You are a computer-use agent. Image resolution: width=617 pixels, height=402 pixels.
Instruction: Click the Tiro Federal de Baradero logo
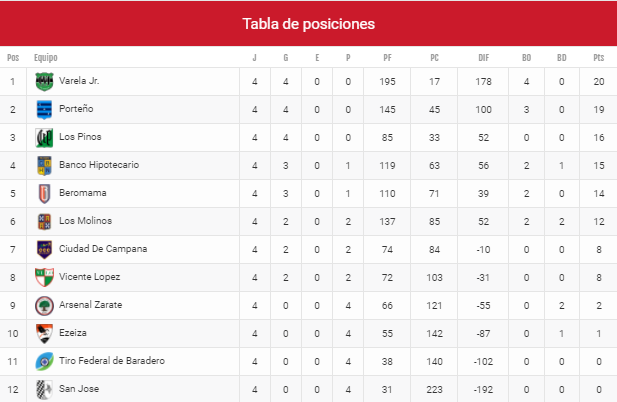click(x=44, y=361)
